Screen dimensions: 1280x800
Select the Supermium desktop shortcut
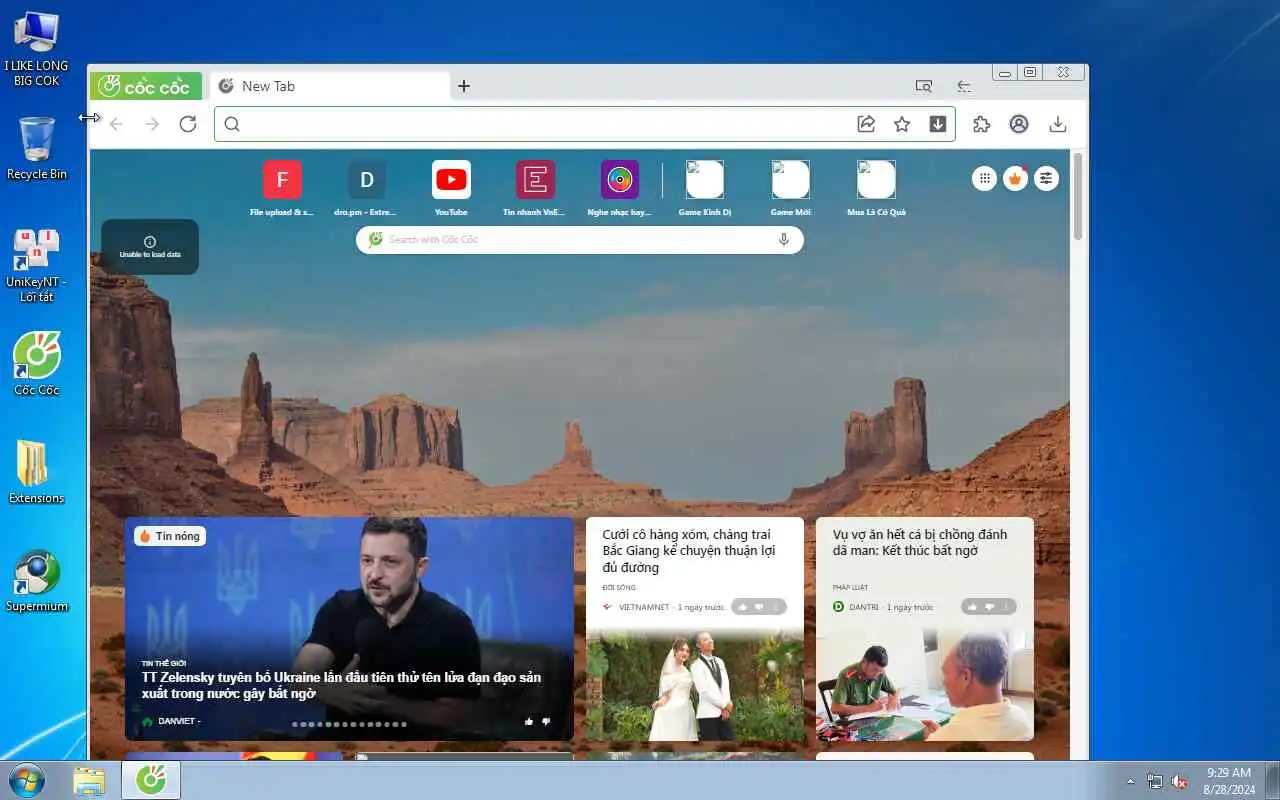click(x=37, y=580)
